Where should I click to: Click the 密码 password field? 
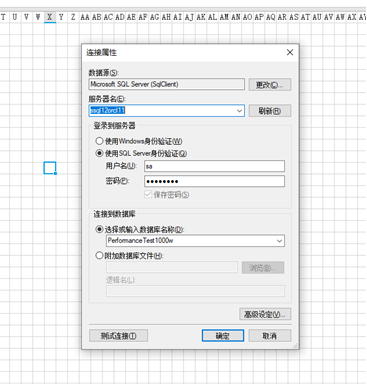214,181
